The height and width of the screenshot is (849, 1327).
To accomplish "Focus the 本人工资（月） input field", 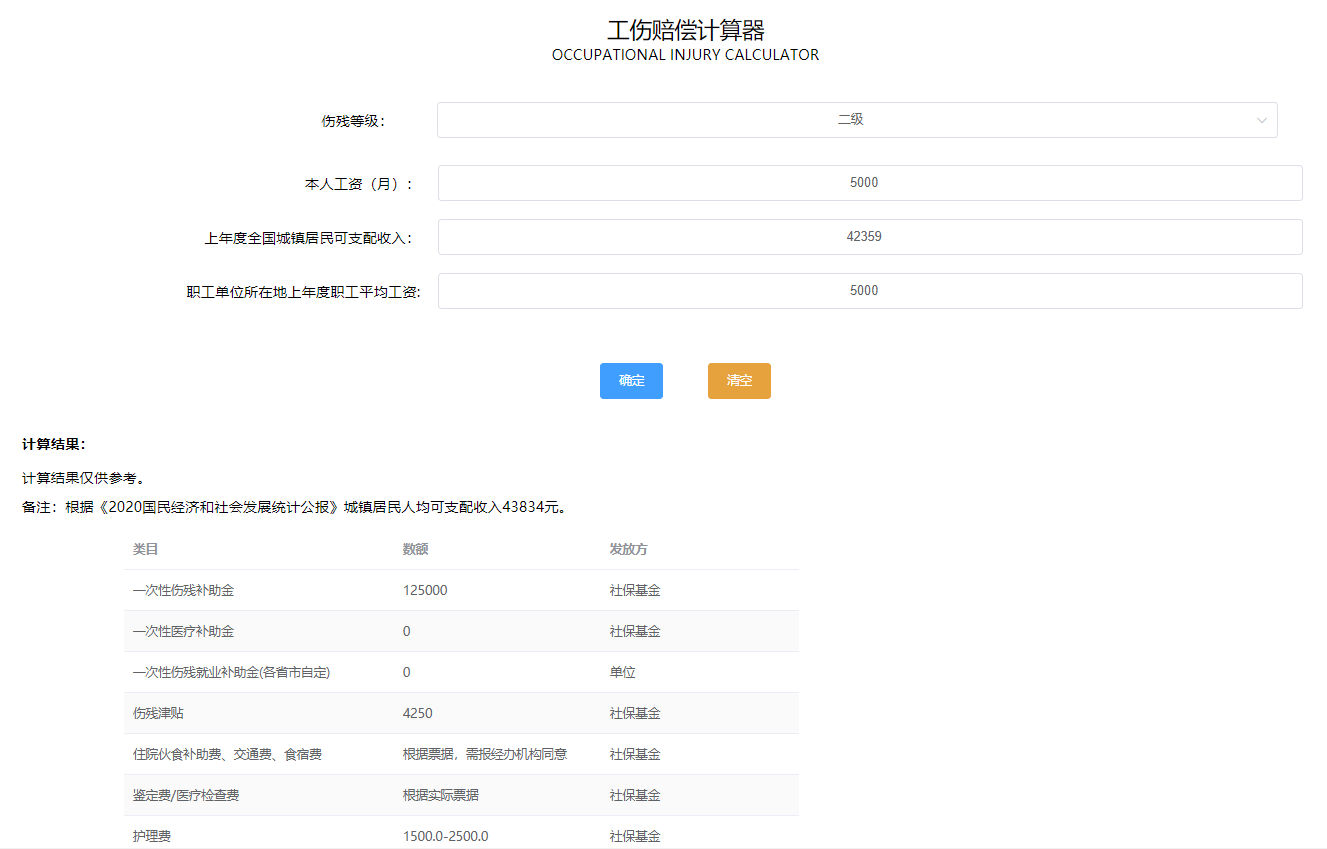I will 870,183.
